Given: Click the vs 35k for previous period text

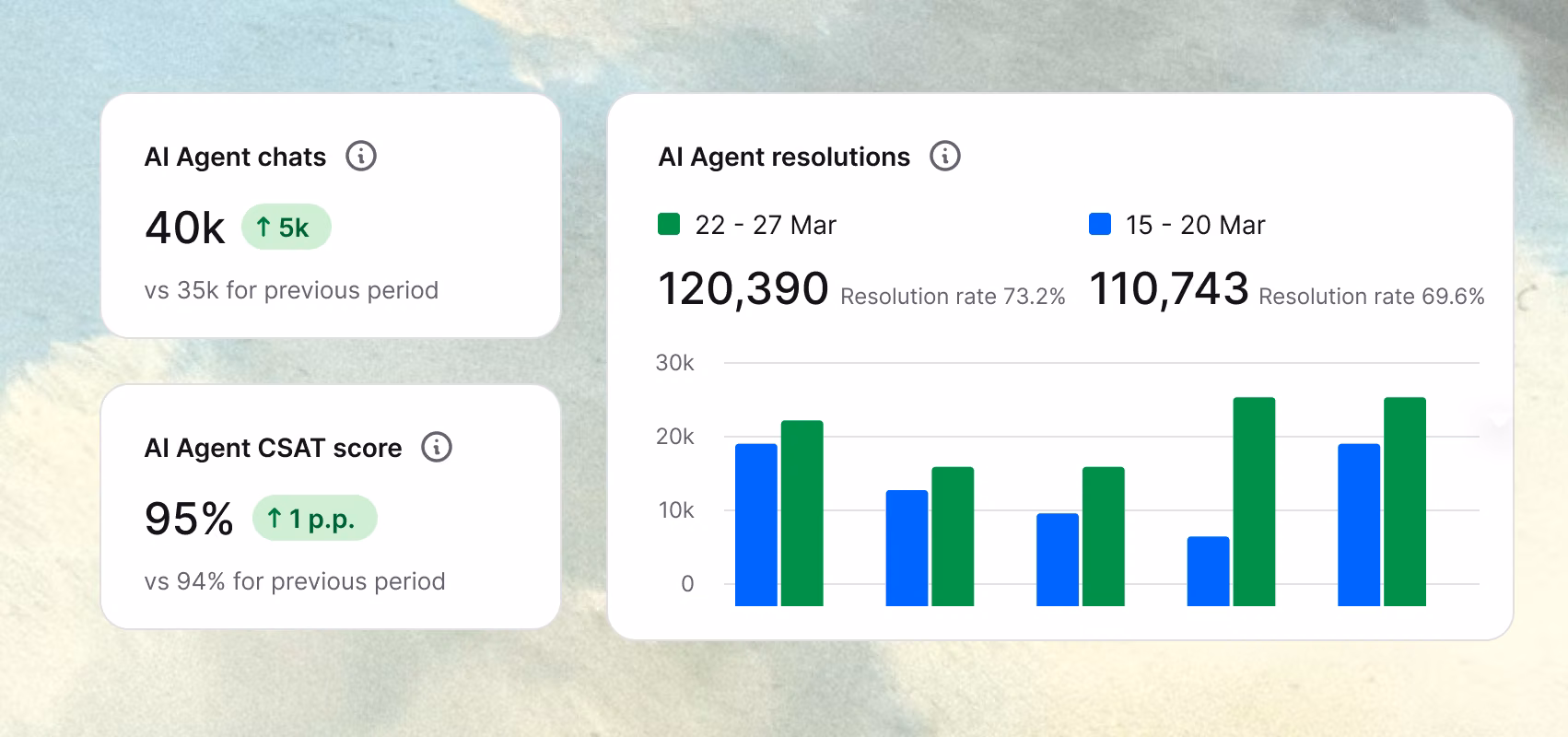Looking at the screenshot, I should coord(291,290).
